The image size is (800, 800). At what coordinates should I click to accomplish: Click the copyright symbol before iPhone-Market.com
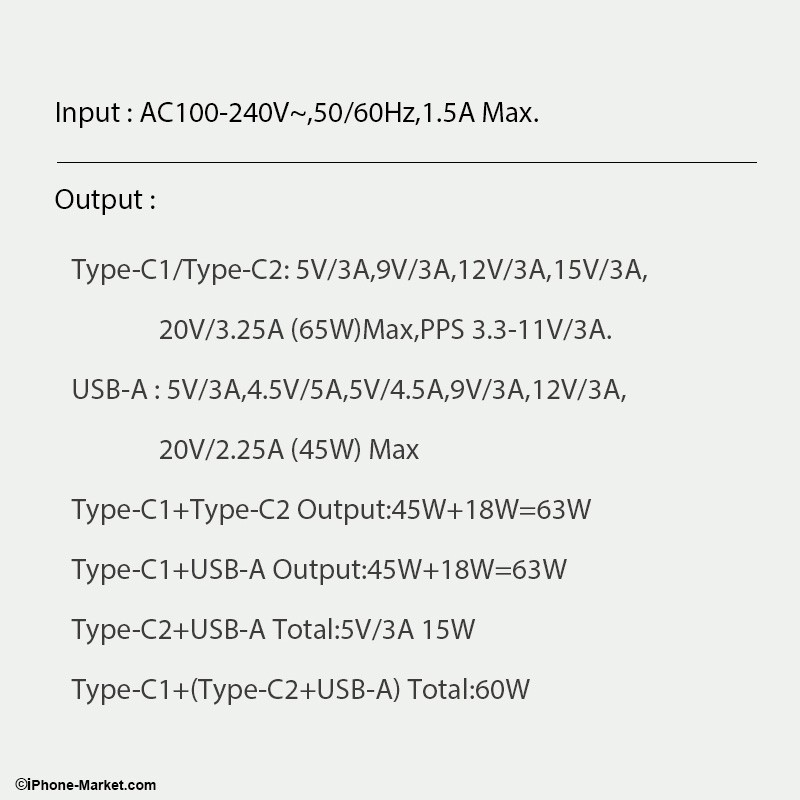(20, 786)
